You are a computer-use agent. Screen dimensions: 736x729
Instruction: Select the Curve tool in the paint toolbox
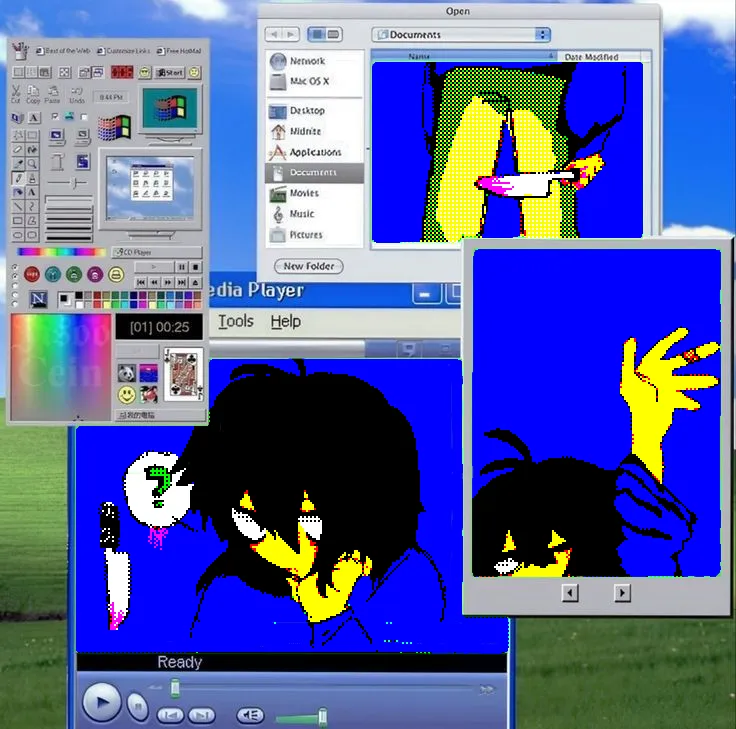32,206
